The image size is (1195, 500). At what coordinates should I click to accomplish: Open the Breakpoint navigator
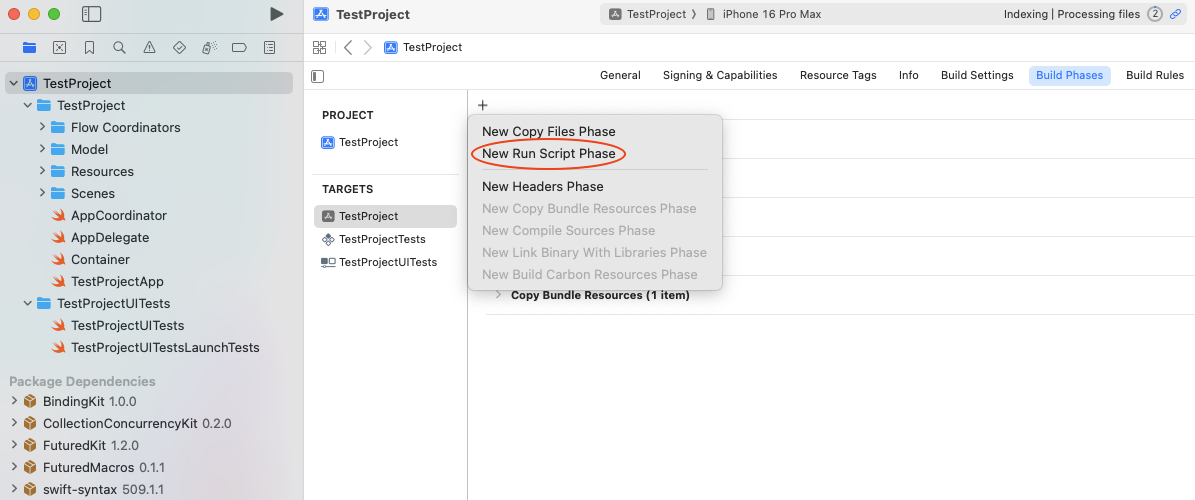point(239,47)
